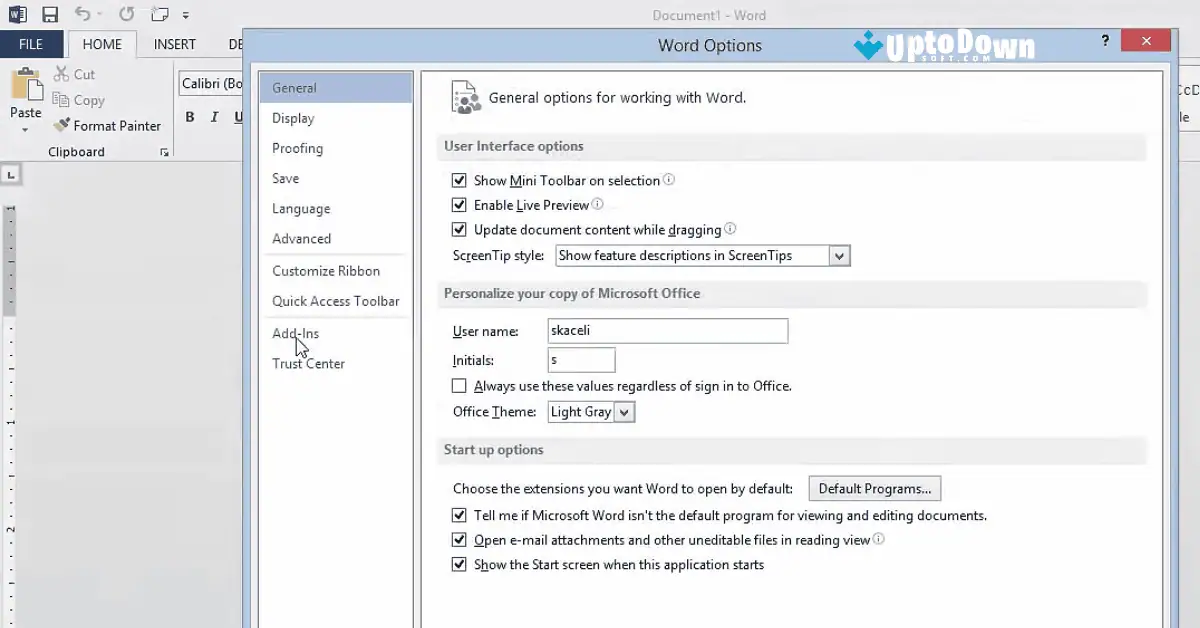Open the Clipboard dialog launcher icon
Screen dimensions: 1200x628
pos(164,151)
